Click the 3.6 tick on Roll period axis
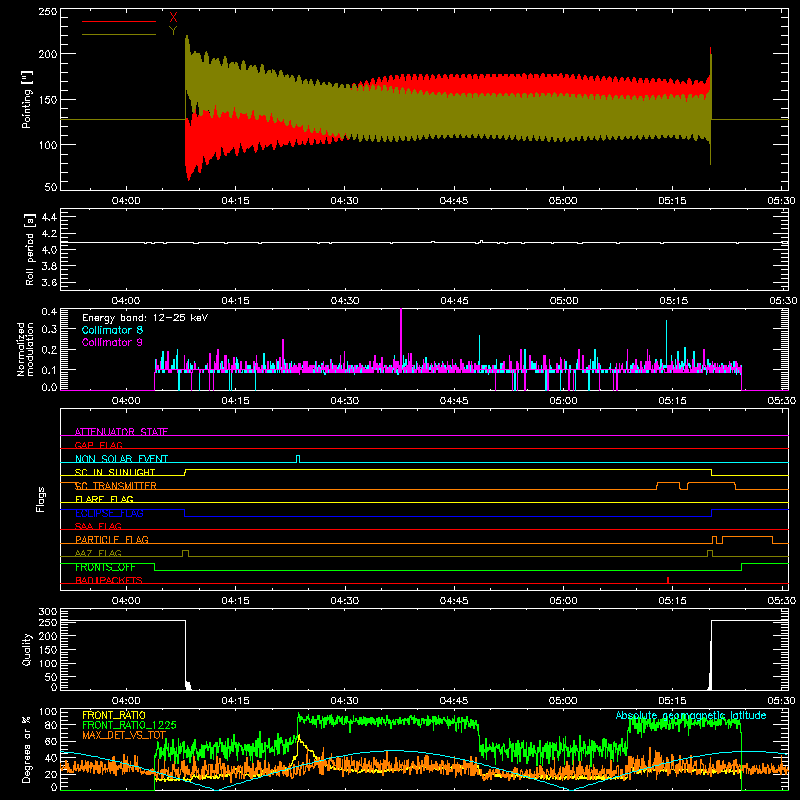 [49, 282]
